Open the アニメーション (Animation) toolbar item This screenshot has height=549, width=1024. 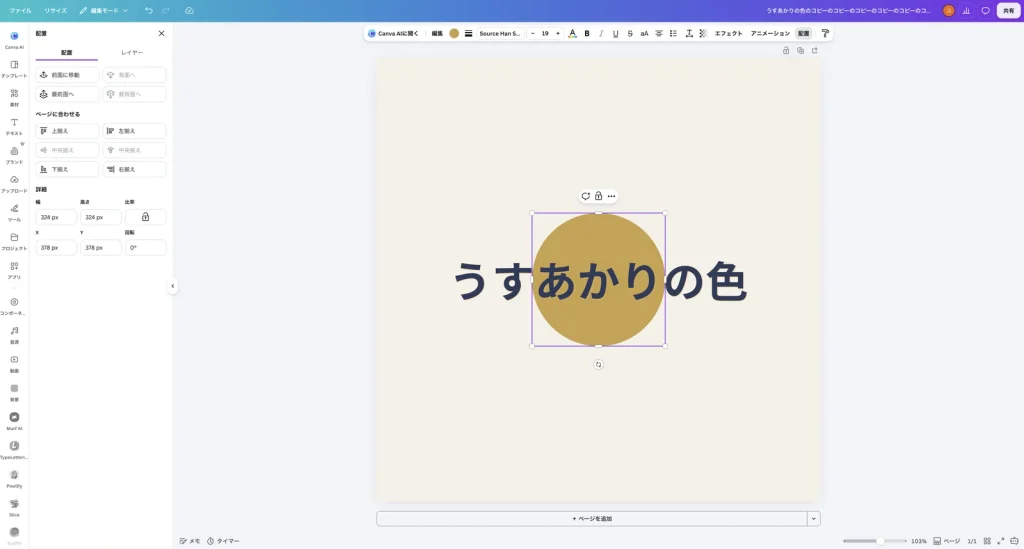tap(770, 33)
